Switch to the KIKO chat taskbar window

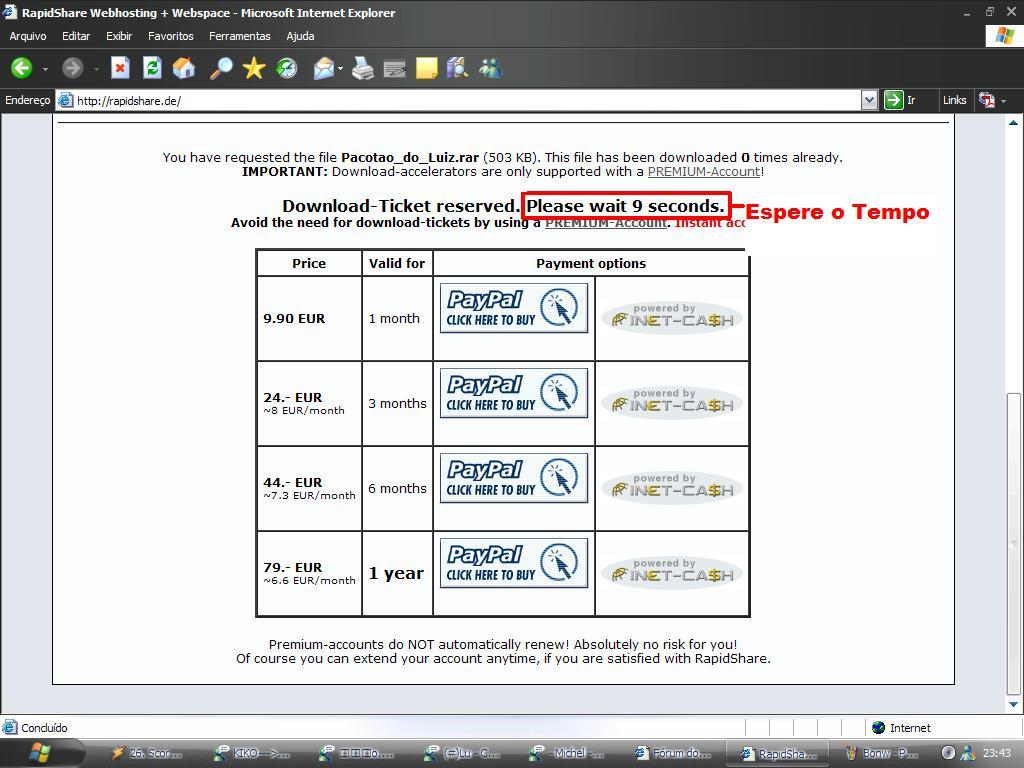click(x=253, y=754)
